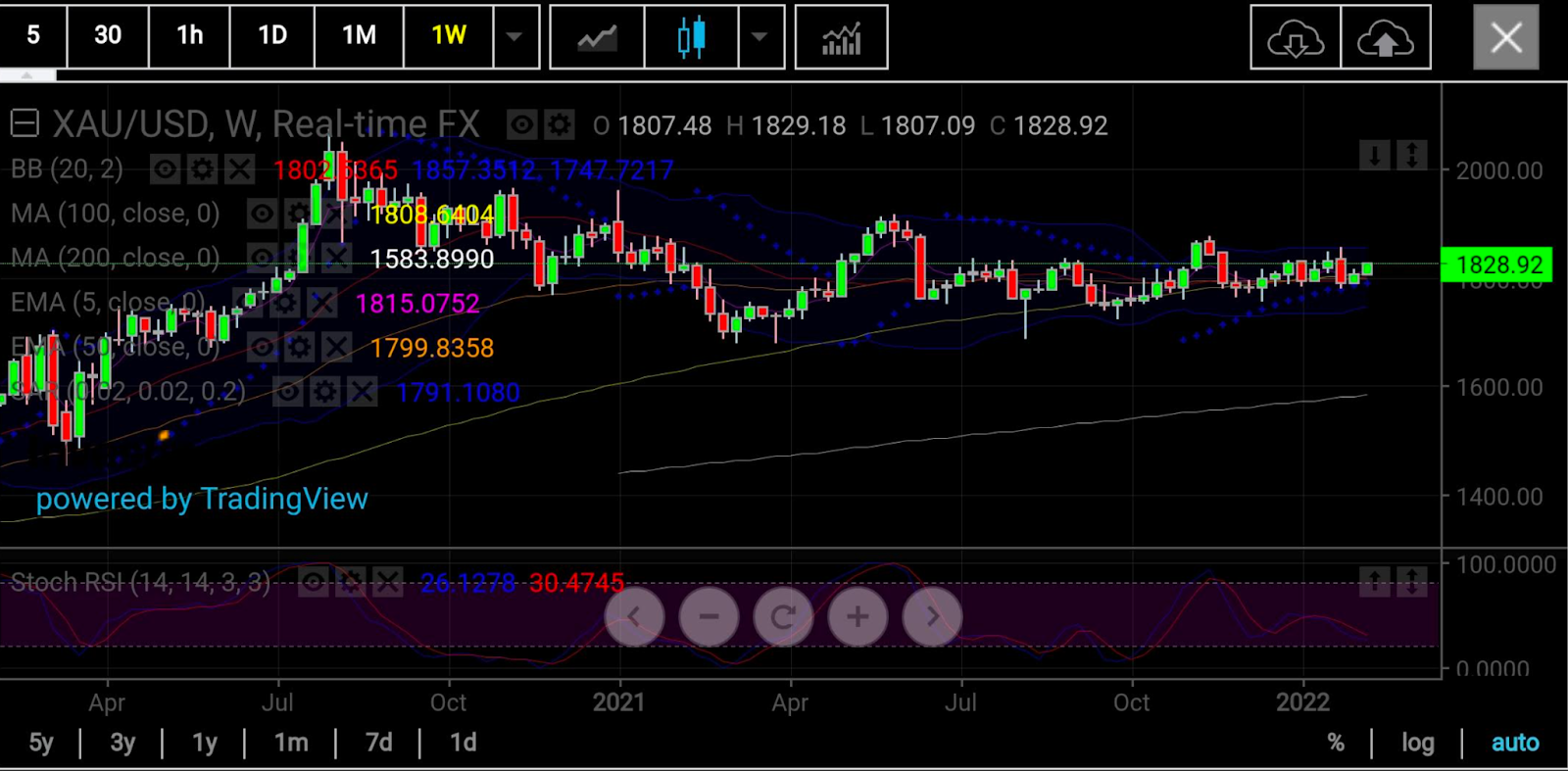
Task: Move main chart pane down
Action: click(x=1375, y=155)
